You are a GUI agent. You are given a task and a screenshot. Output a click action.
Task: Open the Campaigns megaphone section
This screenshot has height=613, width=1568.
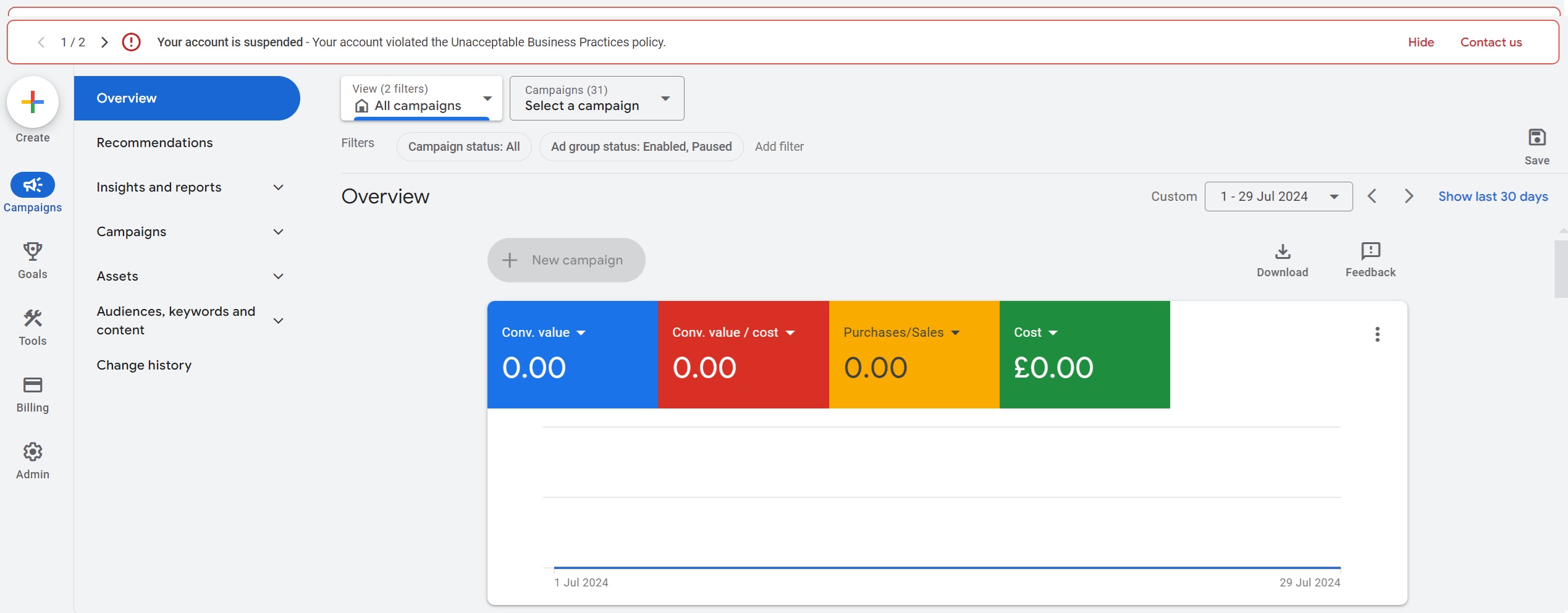pyautogui.click(x=33, y=193)
